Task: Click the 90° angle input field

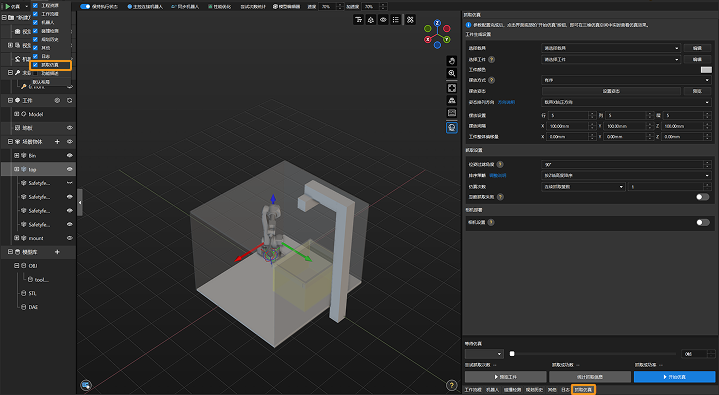Action: (x=626, y=164)
